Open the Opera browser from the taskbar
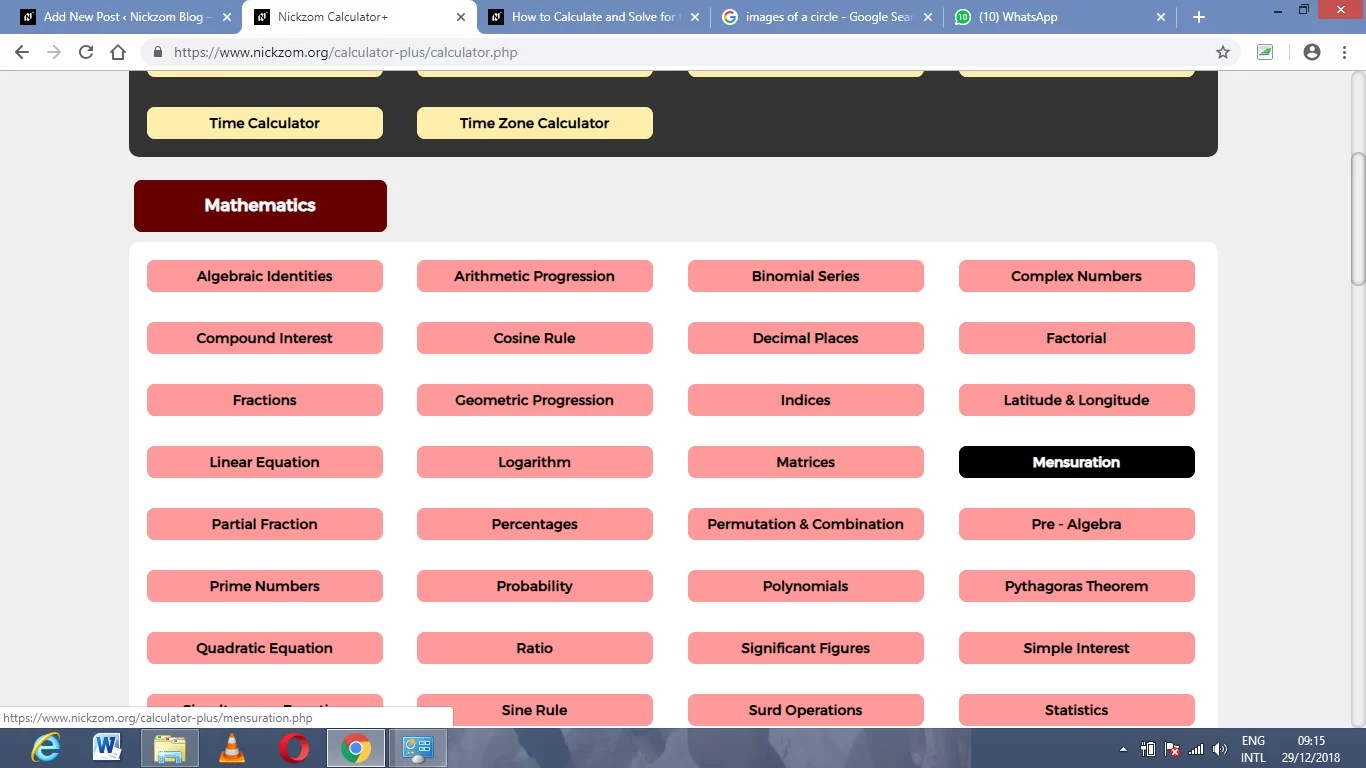Viewport: 1366px width, 768px height. (294, 748)
